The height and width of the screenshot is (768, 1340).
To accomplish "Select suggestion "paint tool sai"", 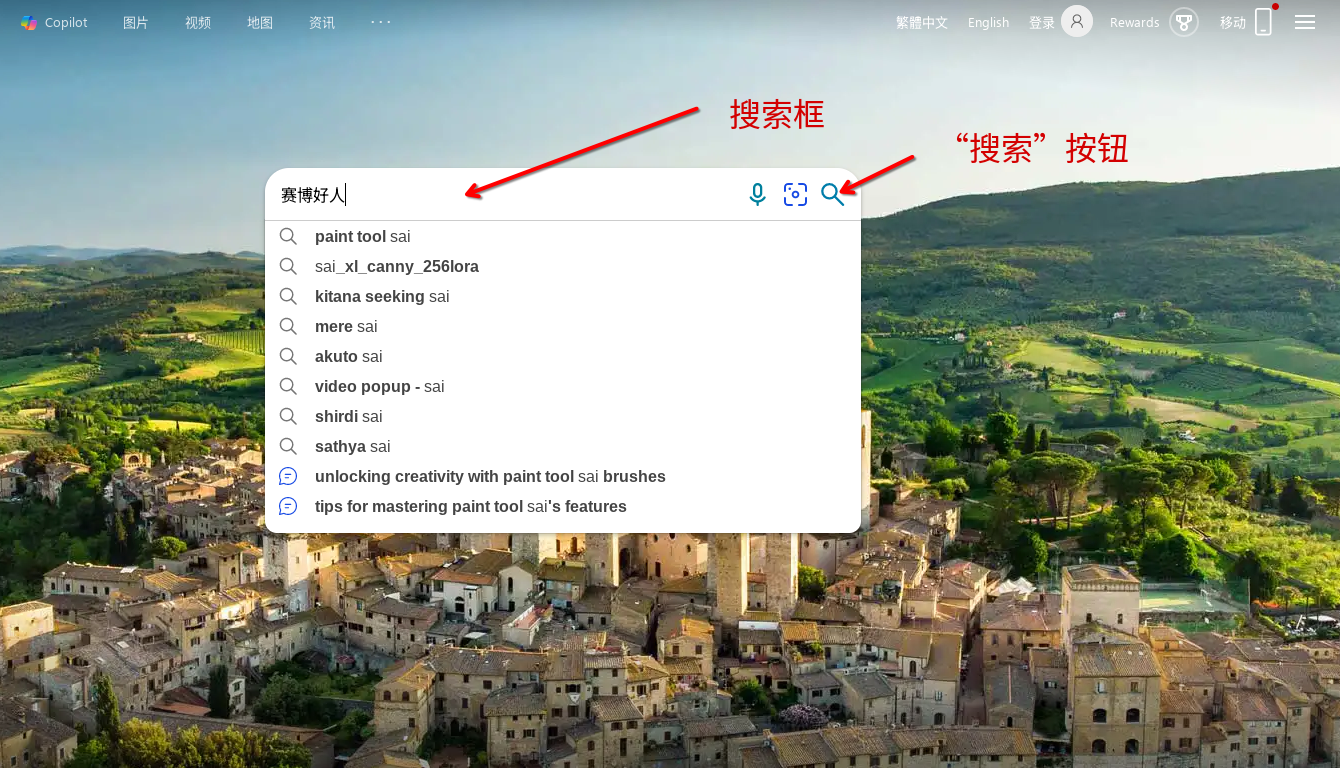I will pyautogui.click(x=363, y=237).
